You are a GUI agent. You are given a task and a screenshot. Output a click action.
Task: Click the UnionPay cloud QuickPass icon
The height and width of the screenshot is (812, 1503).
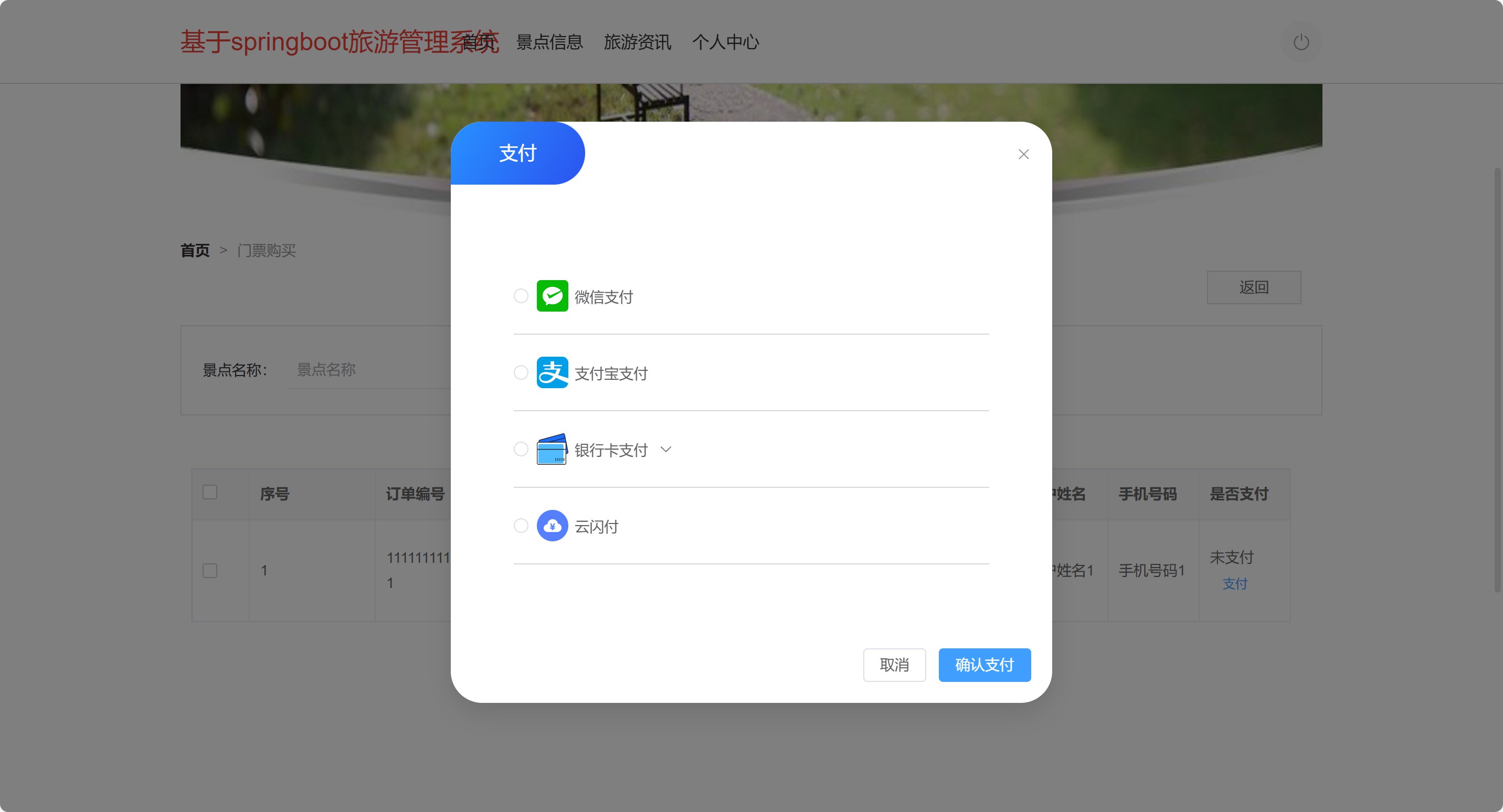552,526
